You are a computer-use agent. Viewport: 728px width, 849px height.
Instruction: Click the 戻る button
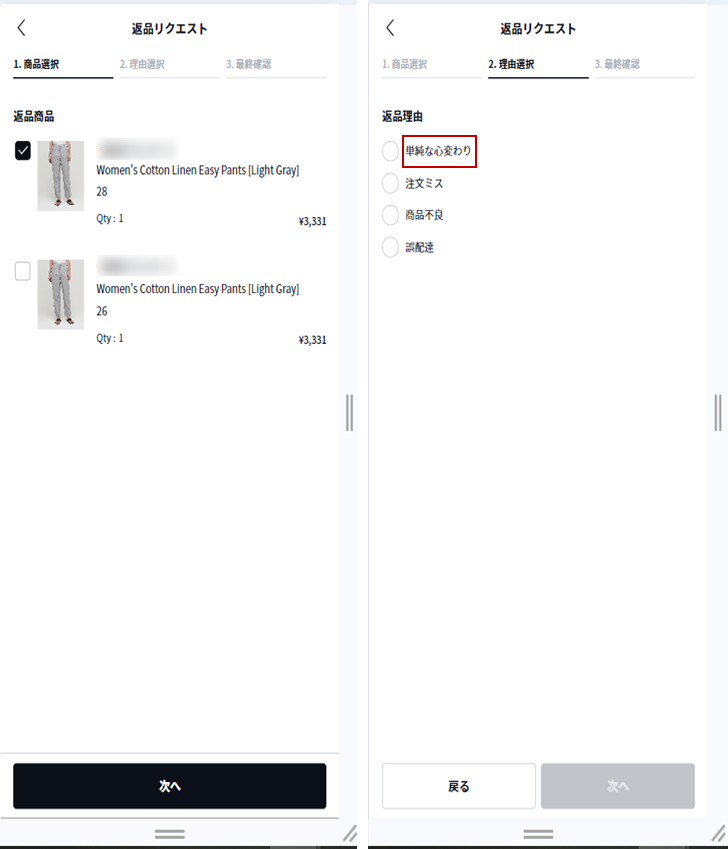pyautogui.click(x=458, y=786)
